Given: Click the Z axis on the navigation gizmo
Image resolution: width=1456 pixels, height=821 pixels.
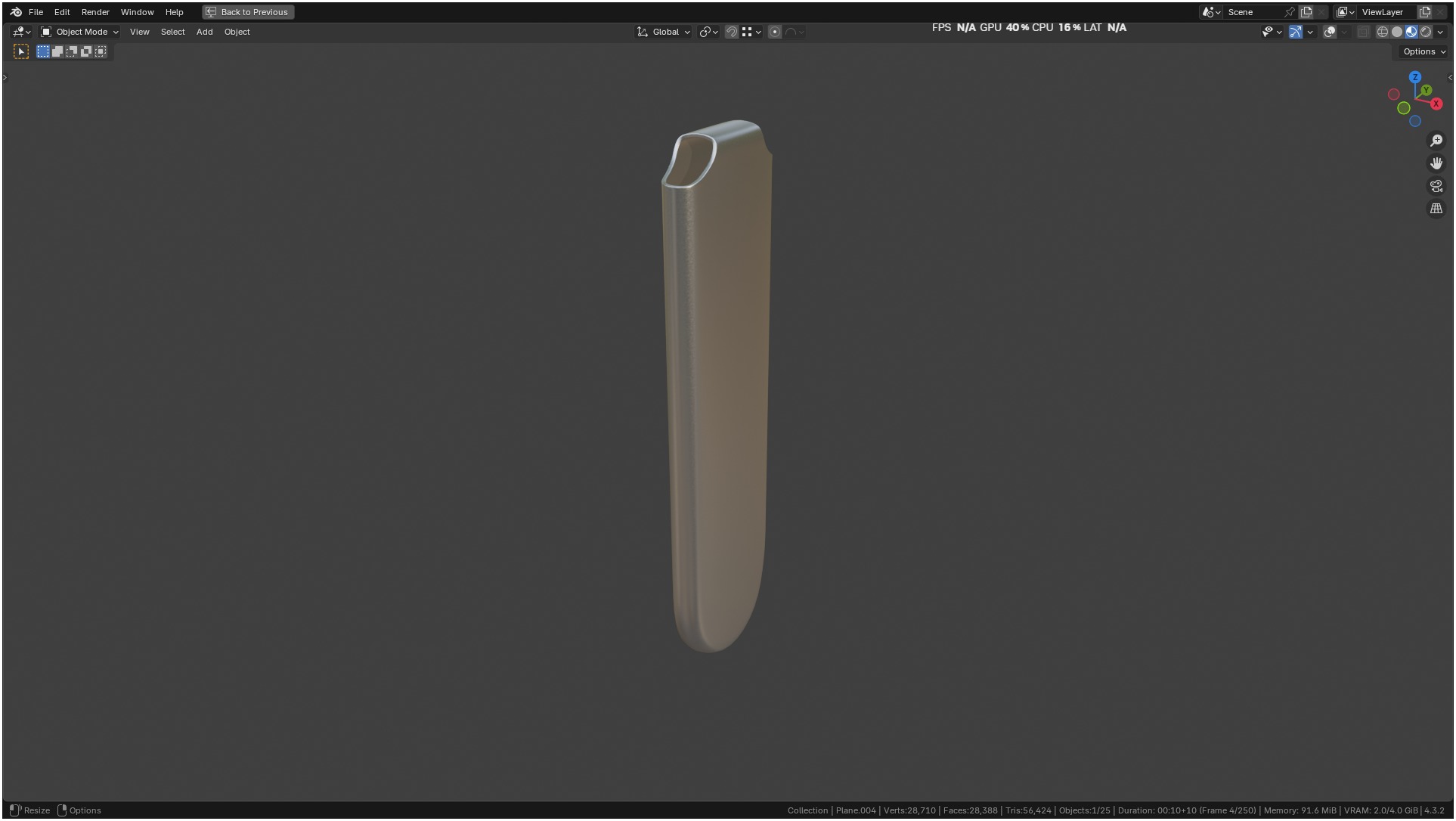Looking at the screenshot, I should click(x=1415, y=77).
